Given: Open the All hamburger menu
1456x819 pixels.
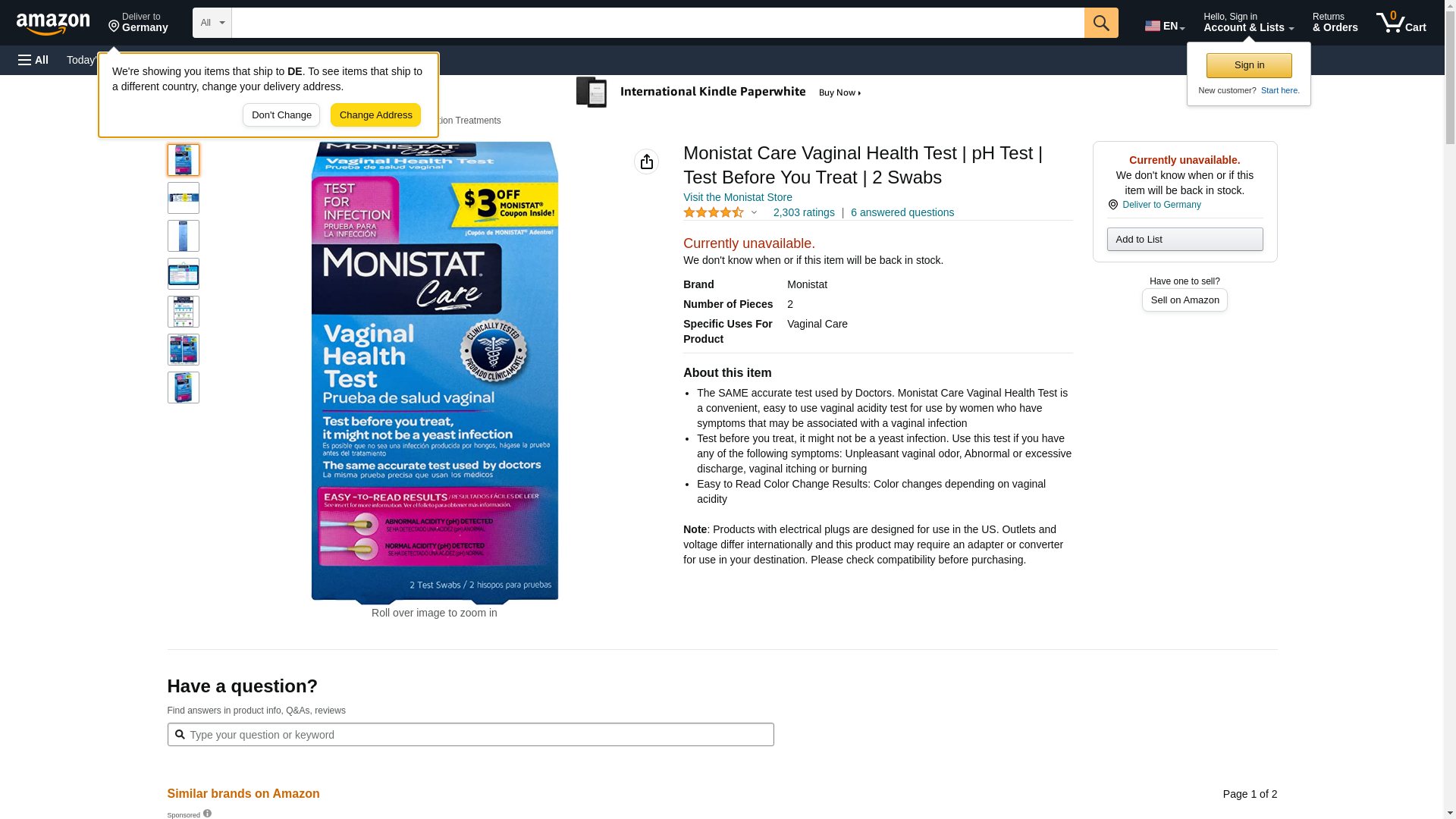Looking at the screenshot, I should [33, 60].
